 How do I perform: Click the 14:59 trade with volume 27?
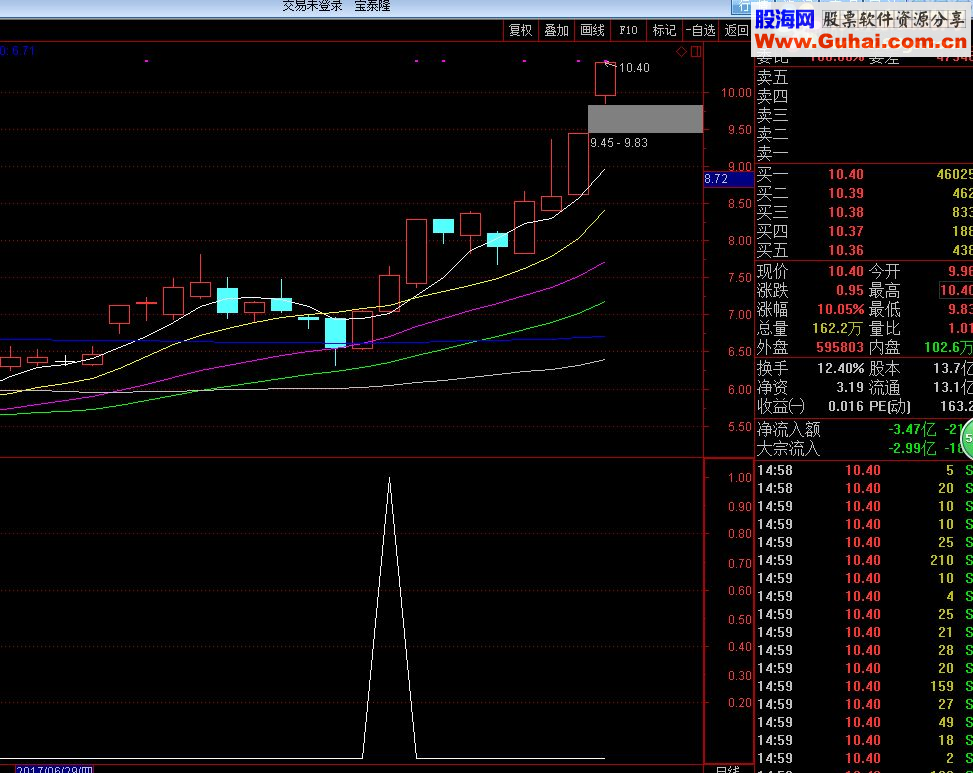[864, 704]
